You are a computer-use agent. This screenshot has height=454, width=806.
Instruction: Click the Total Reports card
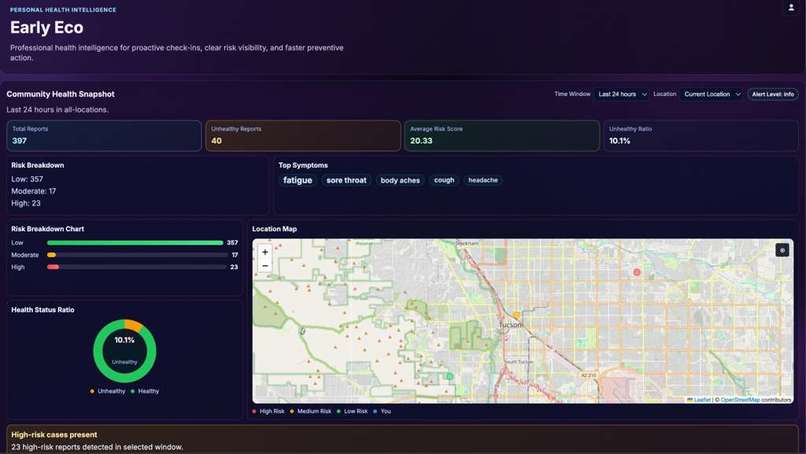coord(104,136)
